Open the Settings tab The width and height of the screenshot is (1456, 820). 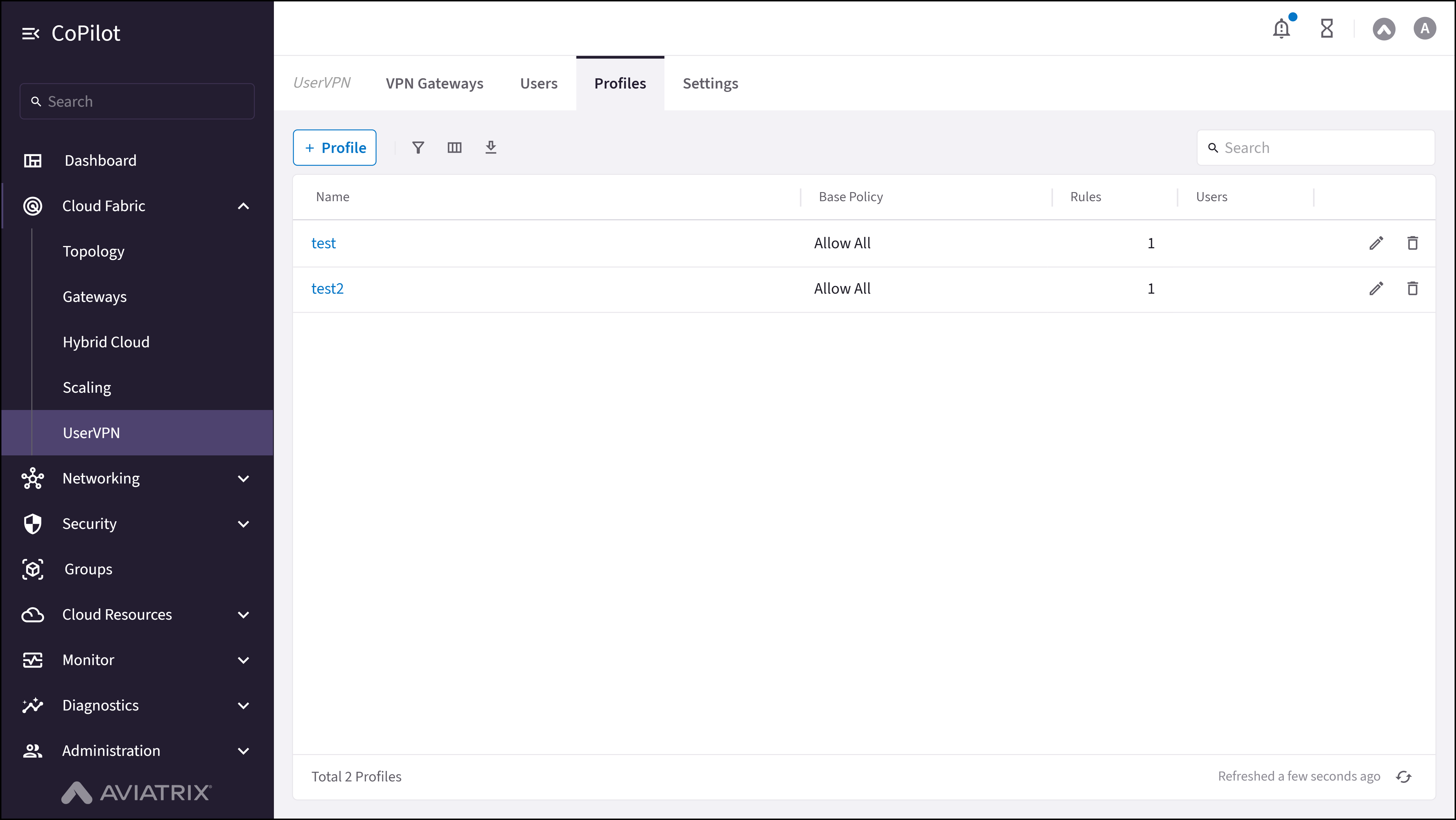click(710, 83)
